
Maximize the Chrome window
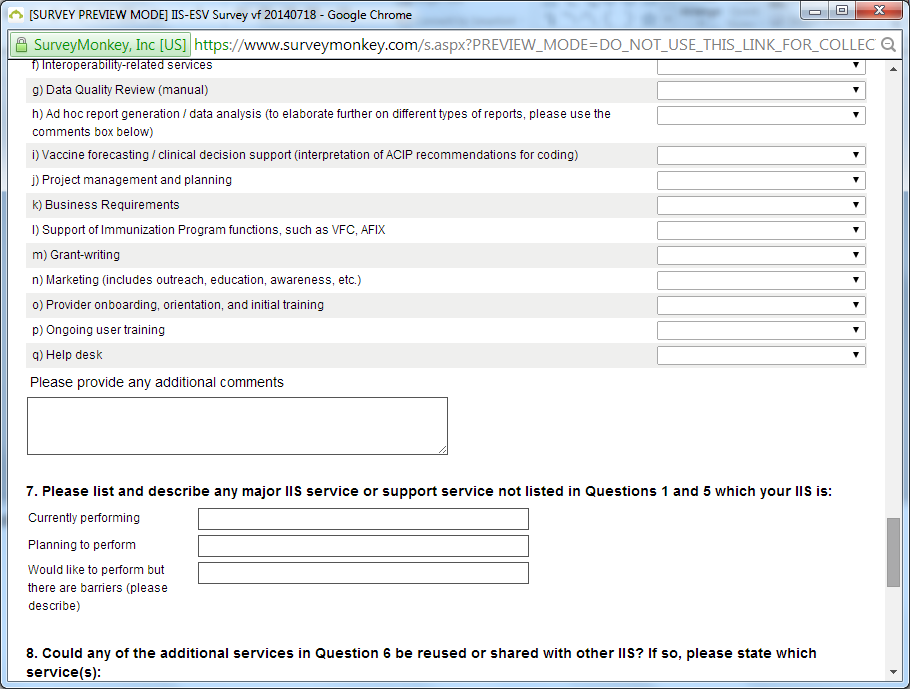coord(842,11)
